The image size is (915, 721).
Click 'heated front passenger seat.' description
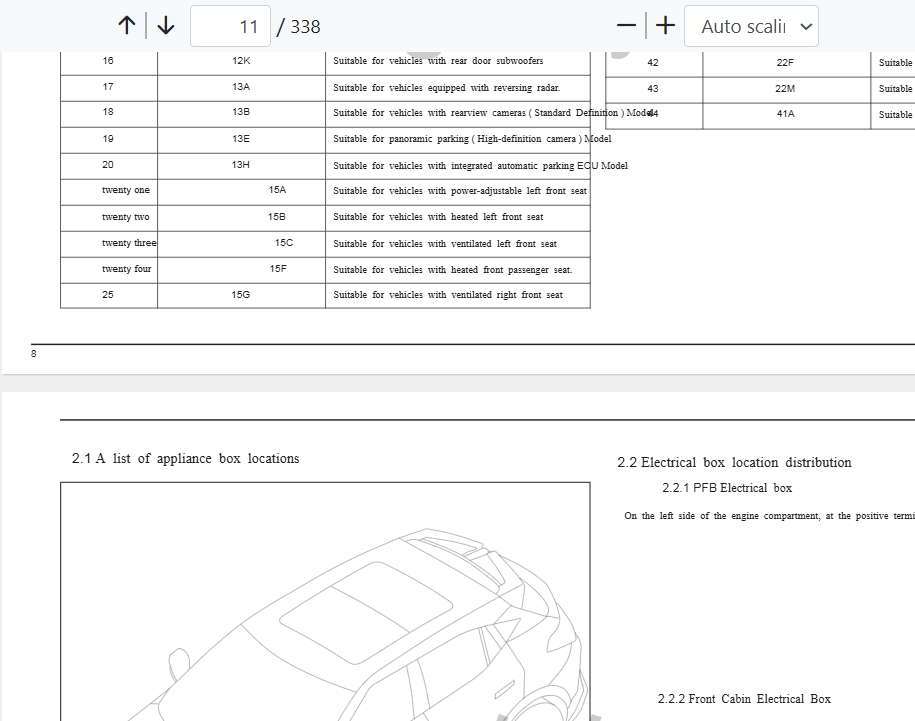tap(453, 270)
